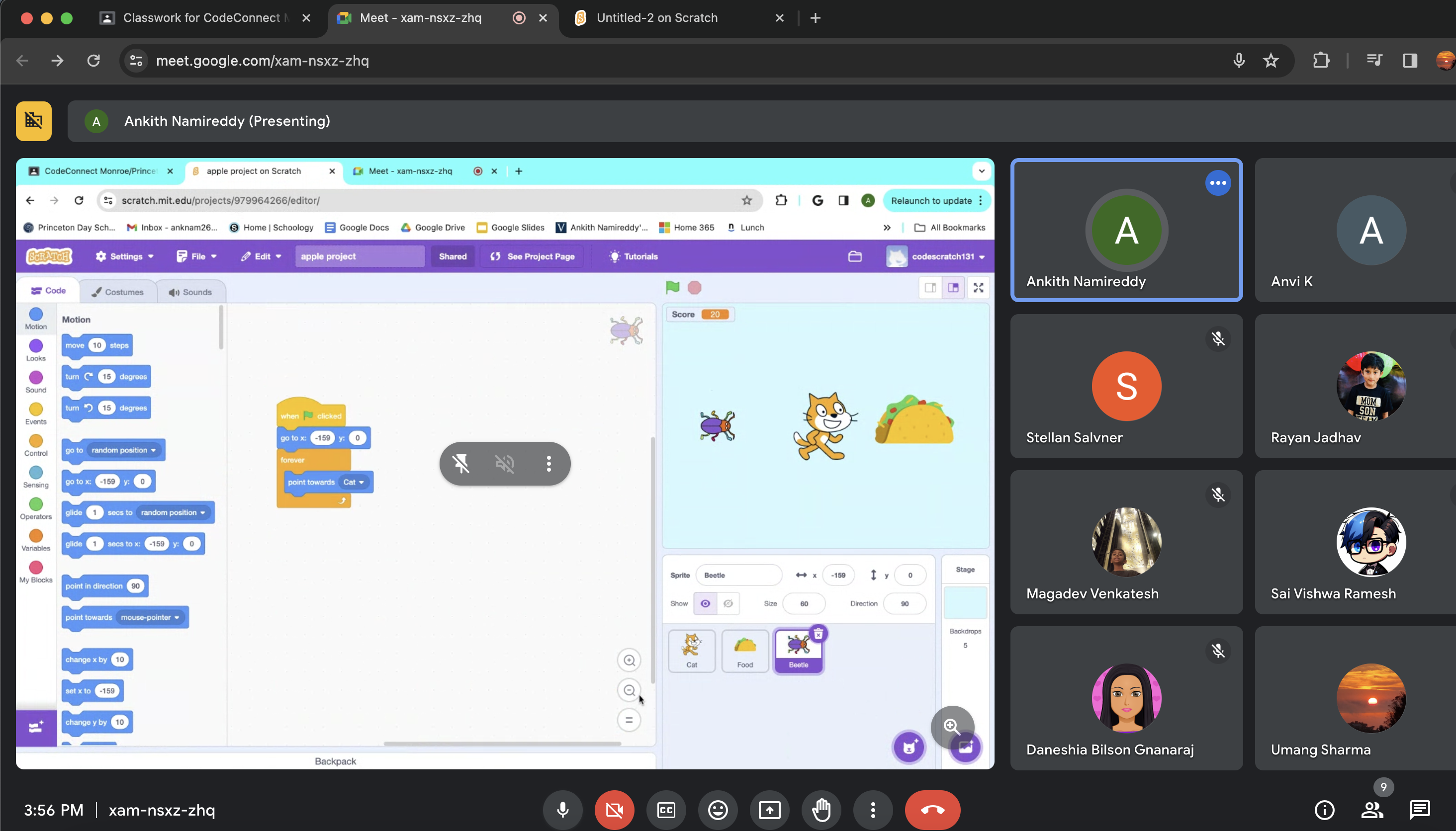Open meeting details info icon
The width and height of the screenshot is (1456, 831).
click(1324, 809)
